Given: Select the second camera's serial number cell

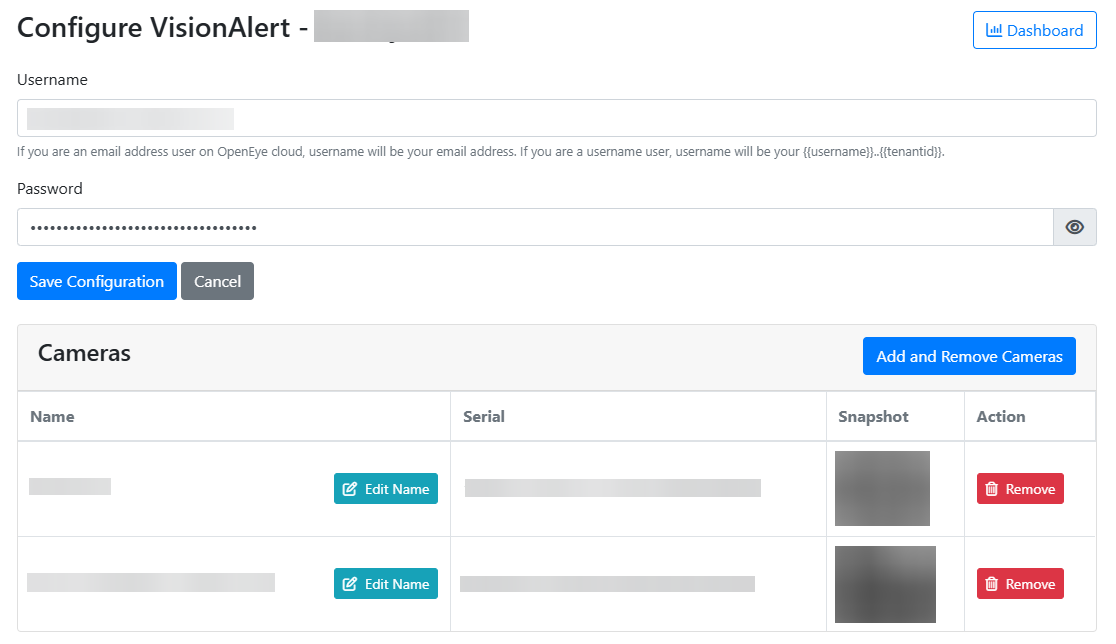Looking at the screenshot, I should click(607, 584).
